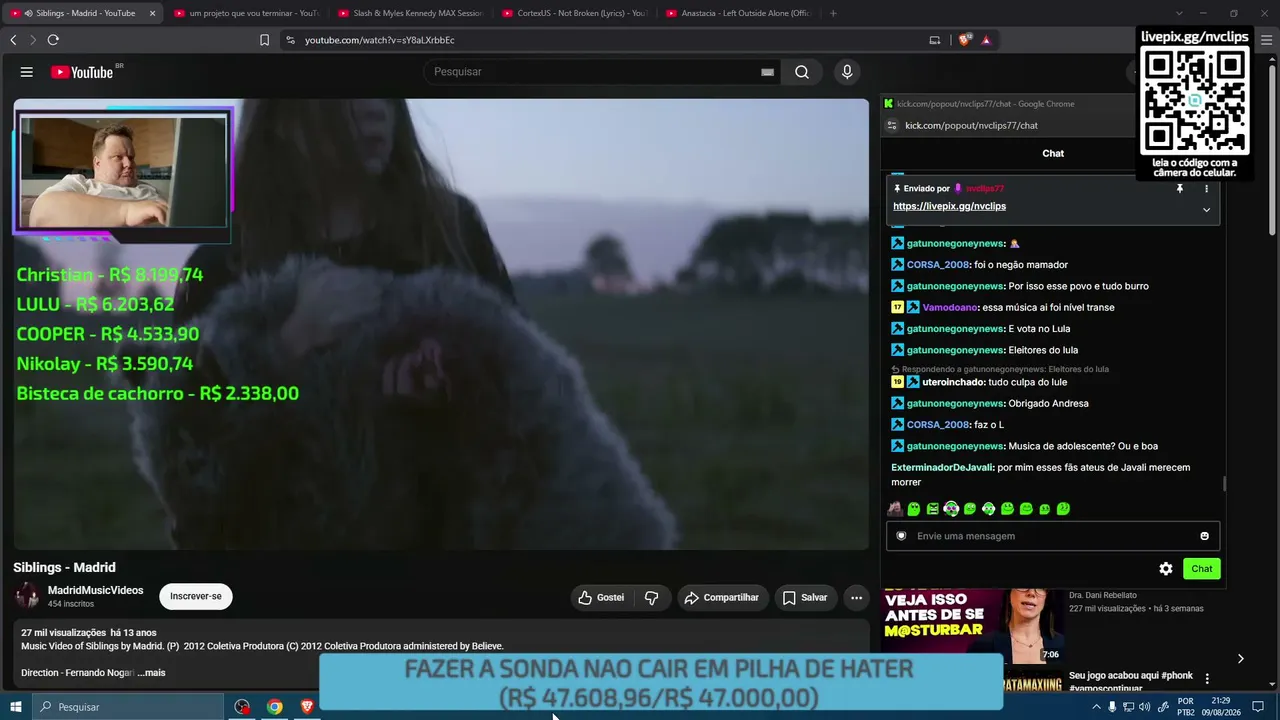Open more actions for the video

[856, 598]
